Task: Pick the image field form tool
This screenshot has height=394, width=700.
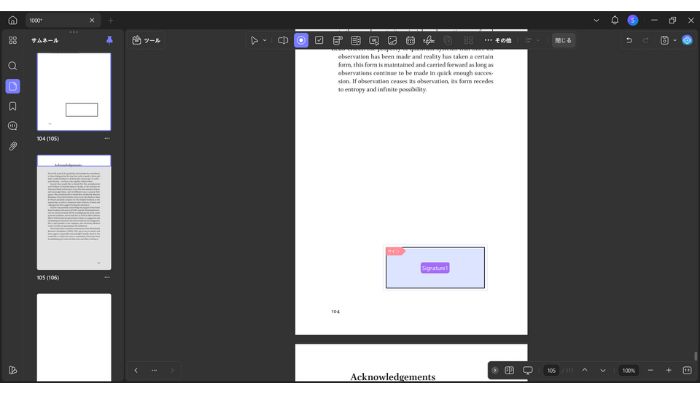Action: pos(392,41)
